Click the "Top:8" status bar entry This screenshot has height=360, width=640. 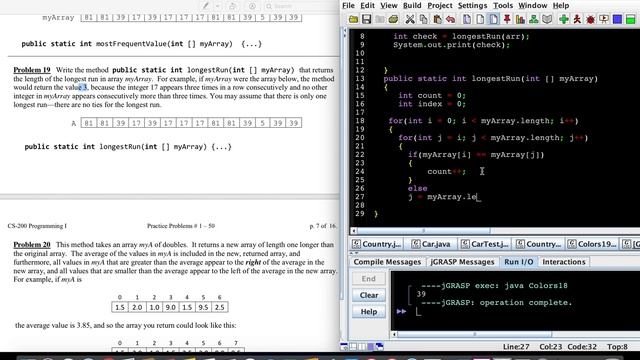617,347
